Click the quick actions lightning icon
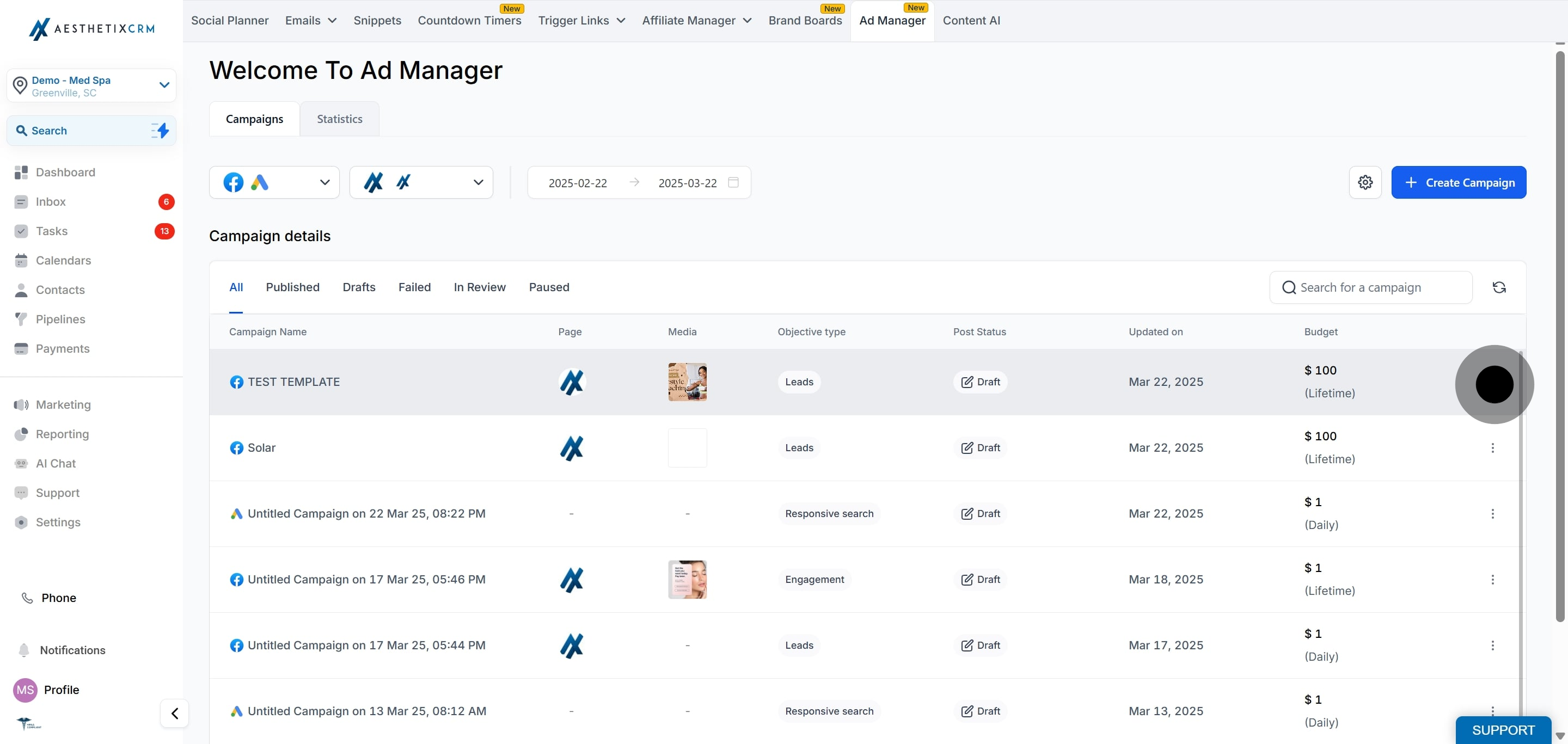1568x744 pixels. coord(160,130)
